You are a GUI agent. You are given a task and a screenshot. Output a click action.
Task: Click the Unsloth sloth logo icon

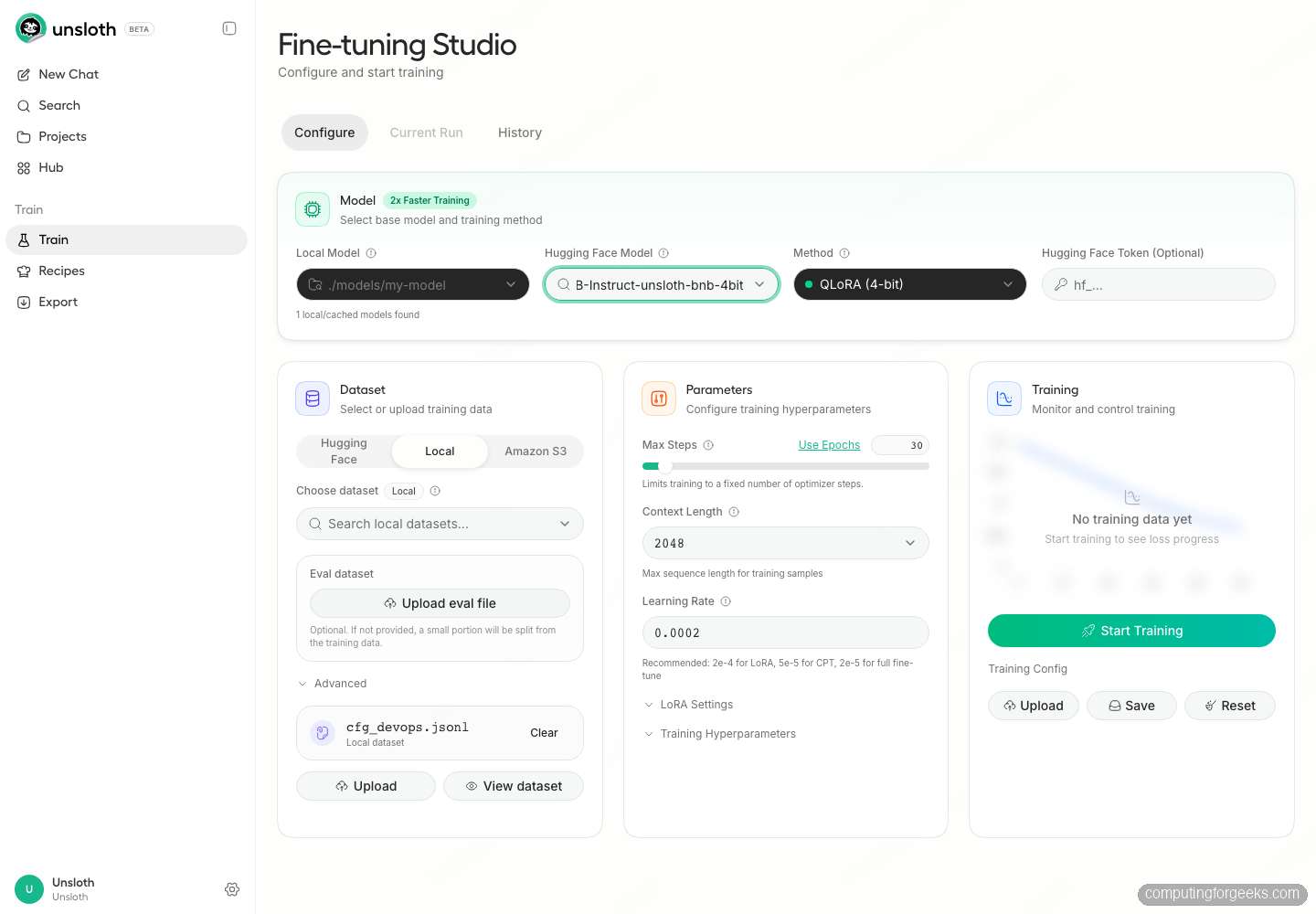[x=31, y=28]
